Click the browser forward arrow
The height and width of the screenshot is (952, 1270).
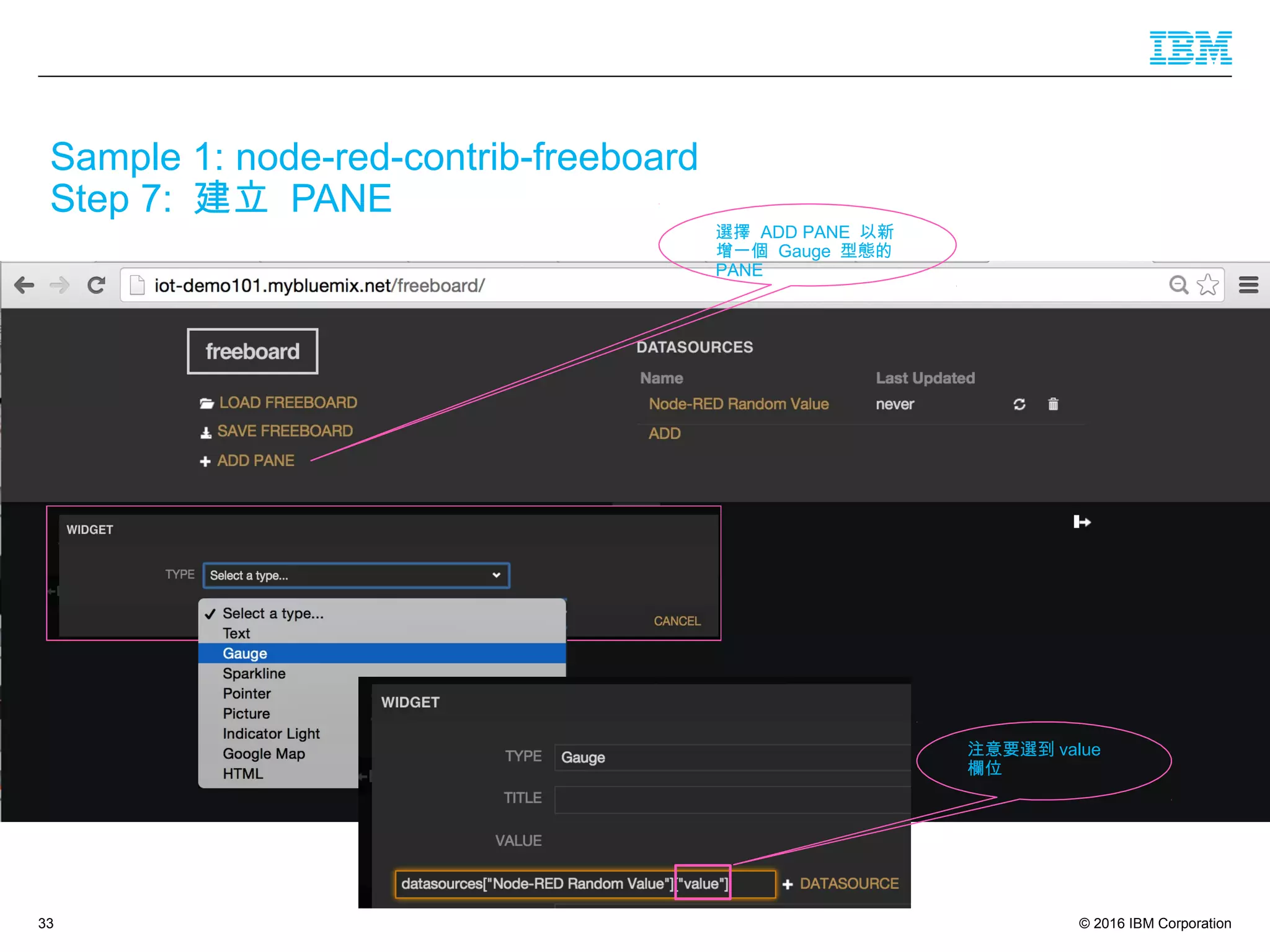click(x=60, y=286)
